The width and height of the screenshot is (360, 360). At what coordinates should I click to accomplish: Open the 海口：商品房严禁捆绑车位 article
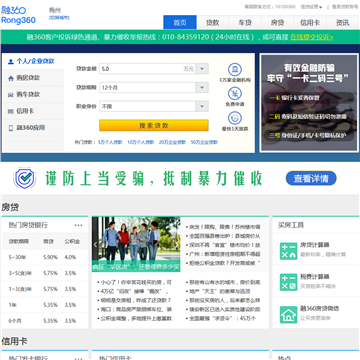pos(136,309)
